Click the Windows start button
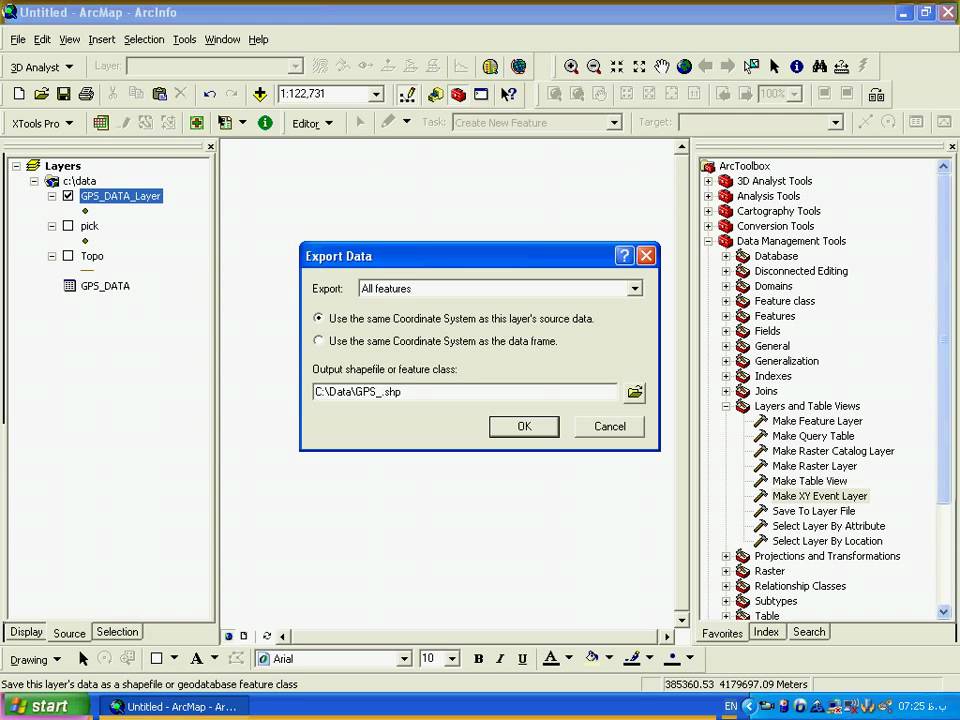Viewport: 960px width, 720px height. [x=44, y=706]
